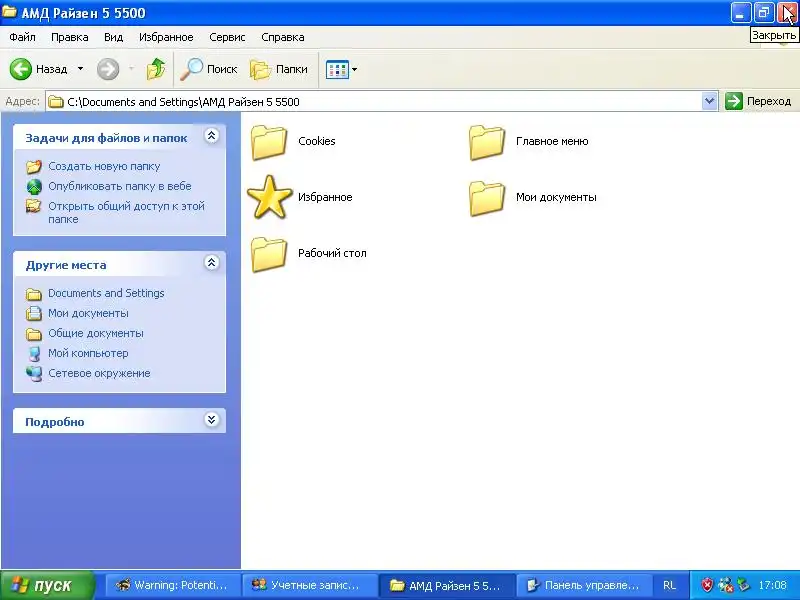Click the network connection tray icon

[726, 585]
